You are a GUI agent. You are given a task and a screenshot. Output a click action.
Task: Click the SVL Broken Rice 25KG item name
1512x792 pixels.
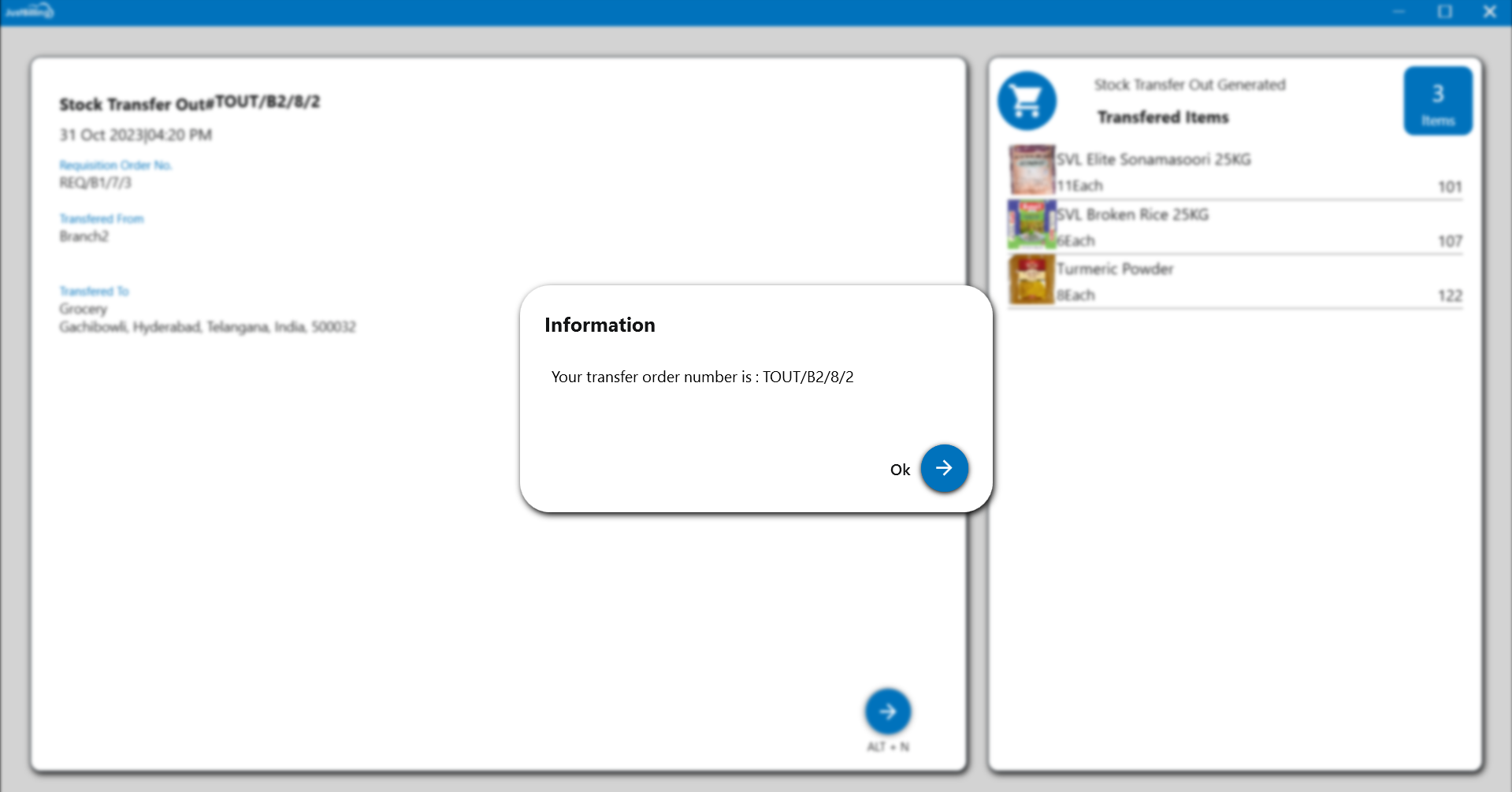[1132, 215]
